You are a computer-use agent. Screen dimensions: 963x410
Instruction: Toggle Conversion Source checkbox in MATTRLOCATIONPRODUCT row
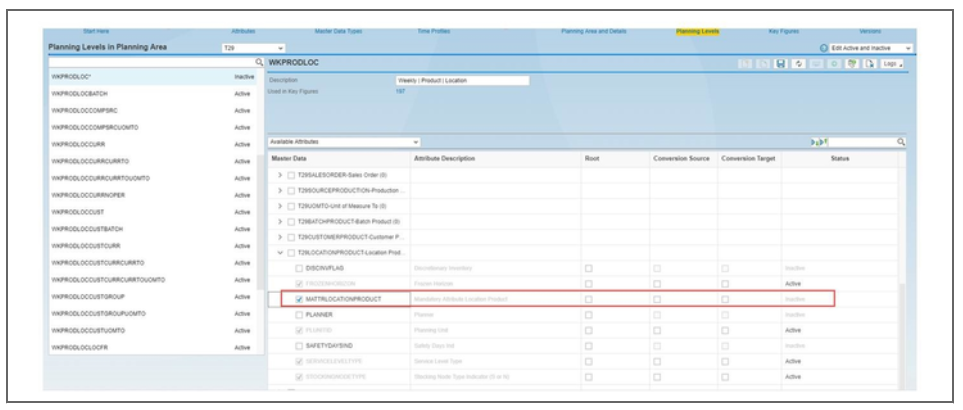pos(657,299)
